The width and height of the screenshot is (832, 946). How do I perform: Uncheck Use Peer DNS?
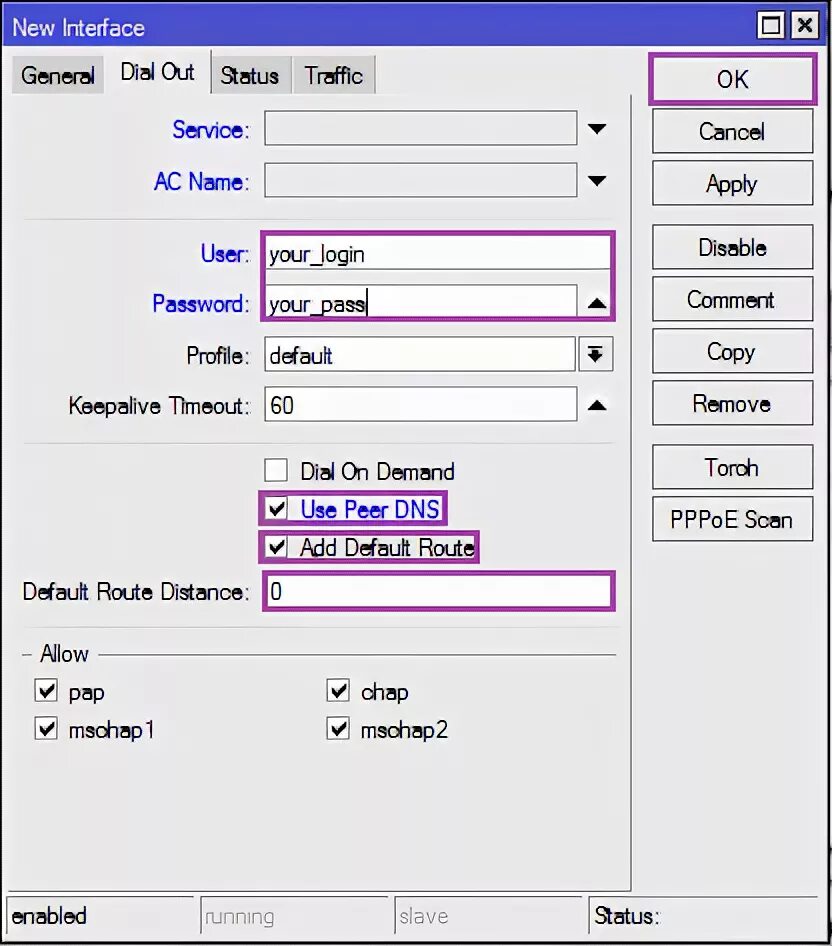tap(276, 509)
